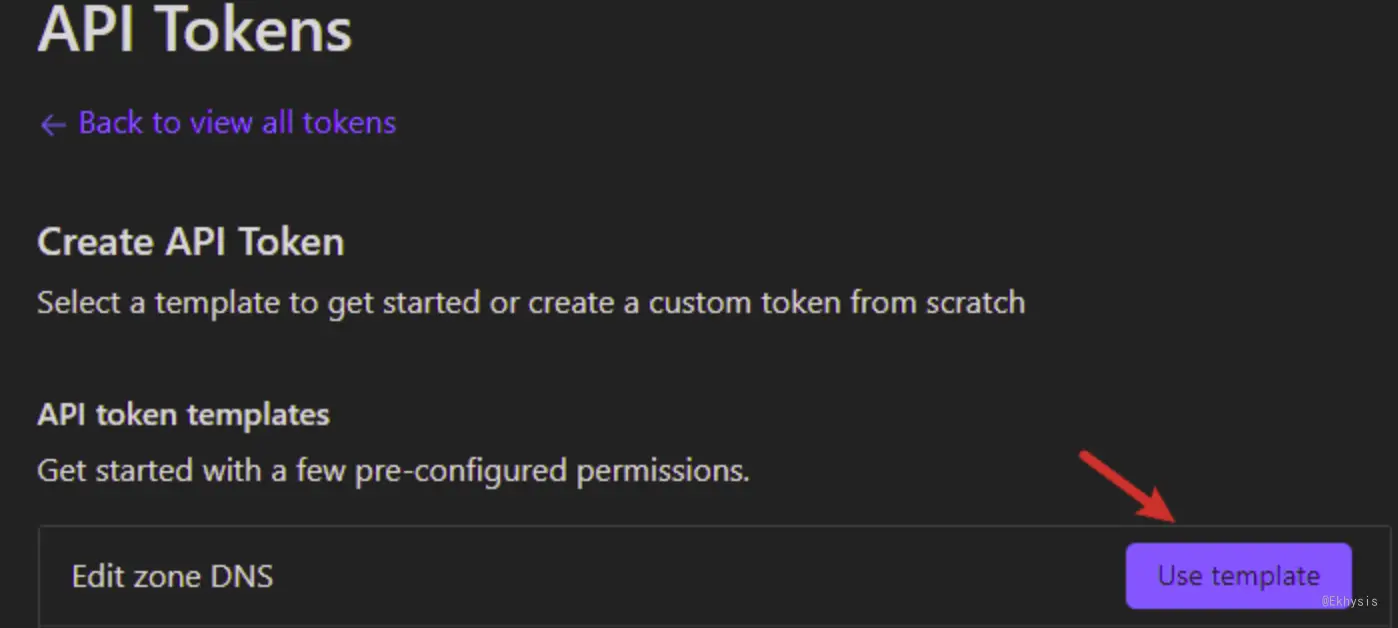Click the left arrow icon before Back link

click(x=52, y=125)
